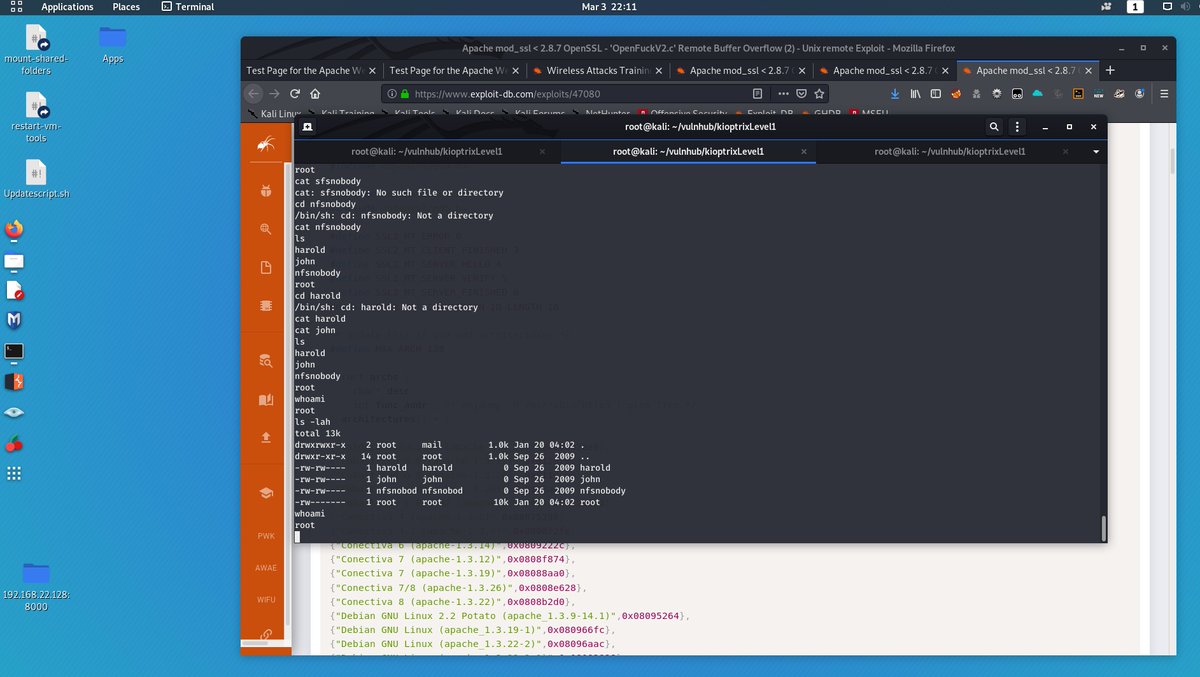Open Exploit-DB spider logo home icon
The width and height of the screenshot is (1200, 677).
(266, 145)
